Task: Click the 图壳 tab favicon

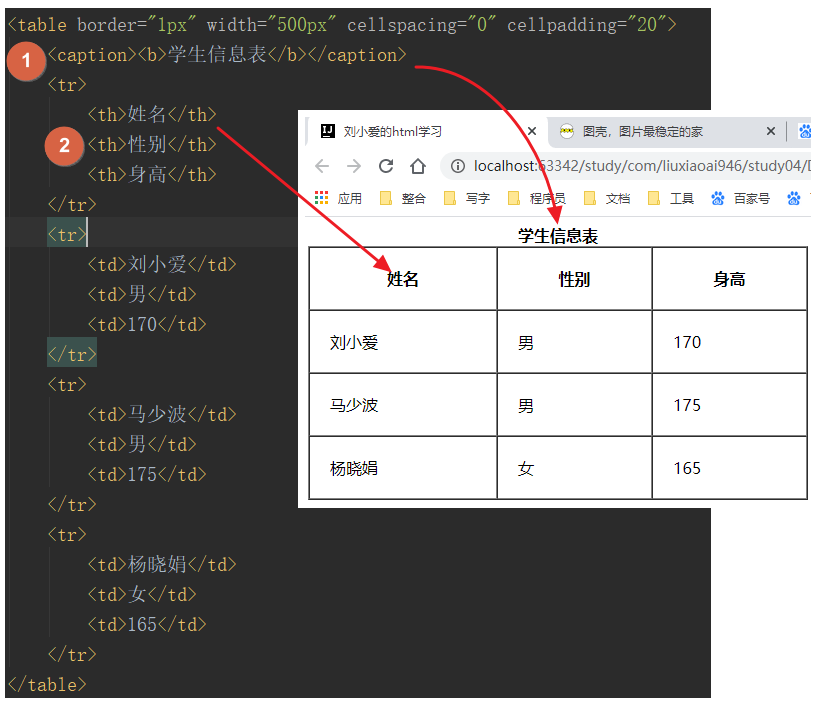Action: (x=567, y=131)
